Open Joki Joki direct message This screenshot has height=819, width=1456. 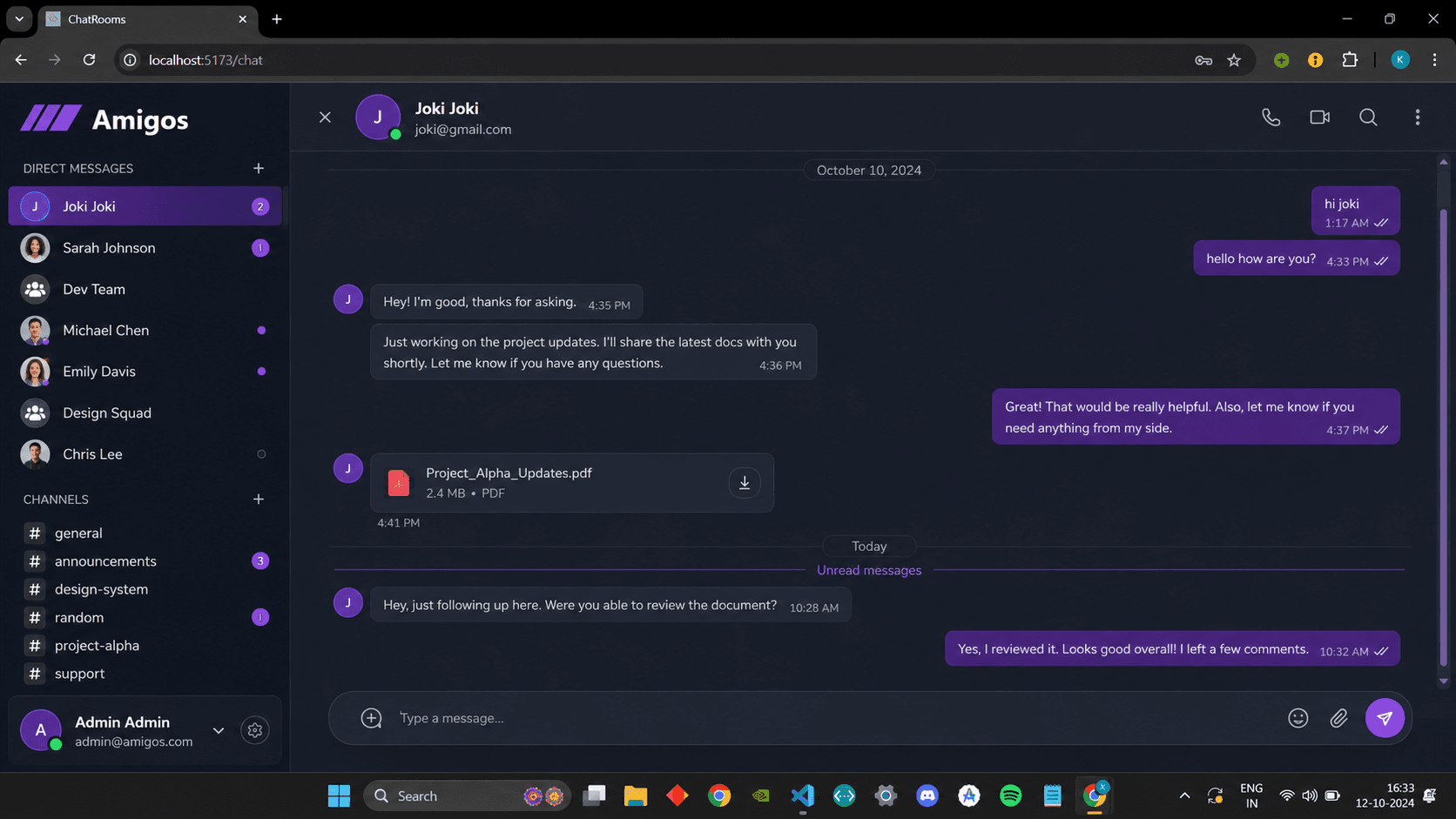[x=145, y=206]
